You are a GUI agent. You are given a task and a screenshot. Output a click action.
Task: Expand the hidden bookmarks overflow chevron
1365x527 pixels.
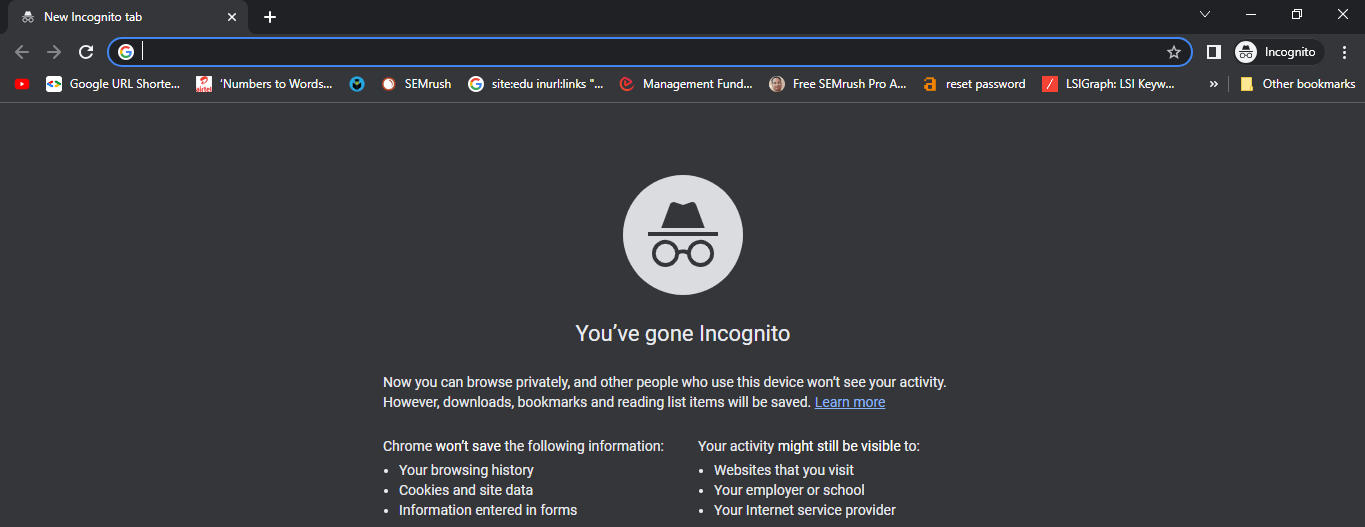[x=1214, y=84]
